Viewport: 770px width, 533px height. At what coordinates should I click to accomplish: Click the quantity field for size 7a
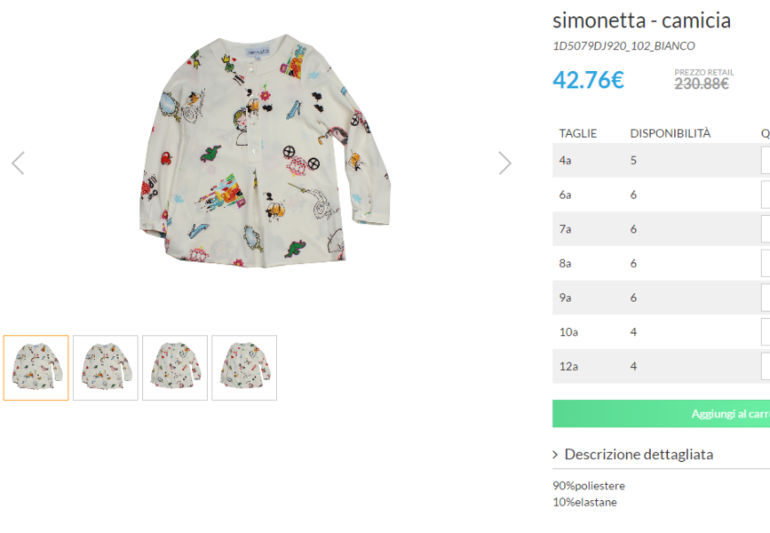tap(765, 229)
